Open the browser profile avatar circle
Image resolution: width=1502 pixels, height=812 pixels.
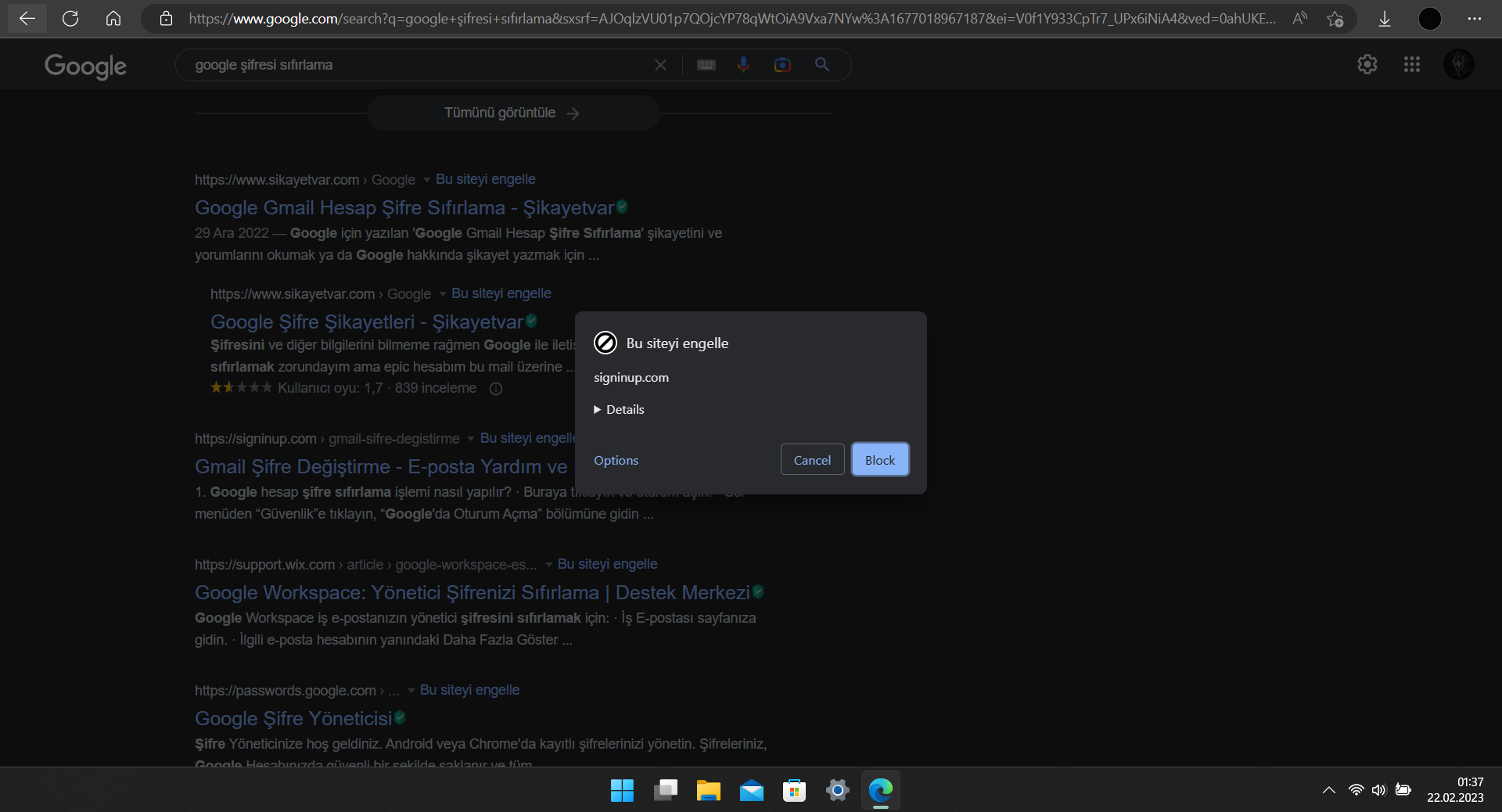[1430, 19]
